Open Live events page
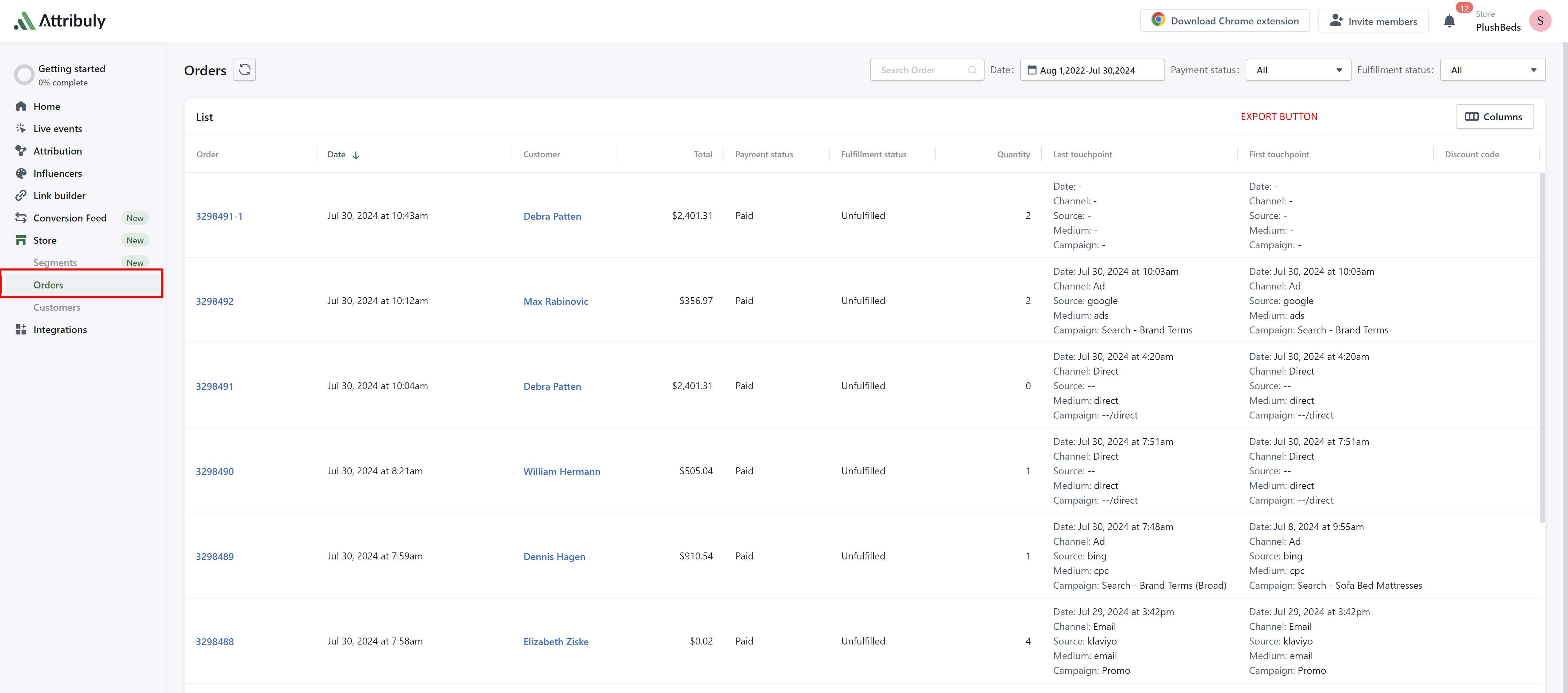Image resolution: width=1568 pixels, height=693 pixels. point(58,128)
